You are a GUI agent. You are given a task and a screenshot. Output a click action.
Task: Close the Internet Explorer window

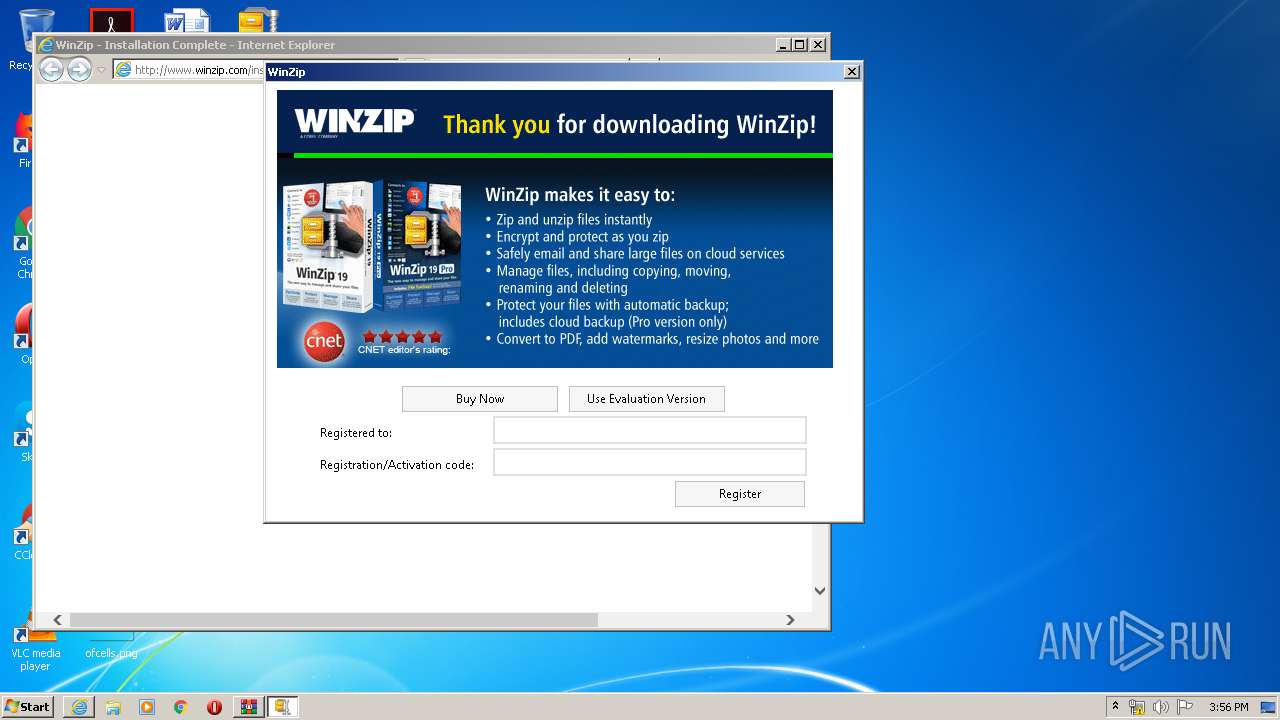click(817, 45)
